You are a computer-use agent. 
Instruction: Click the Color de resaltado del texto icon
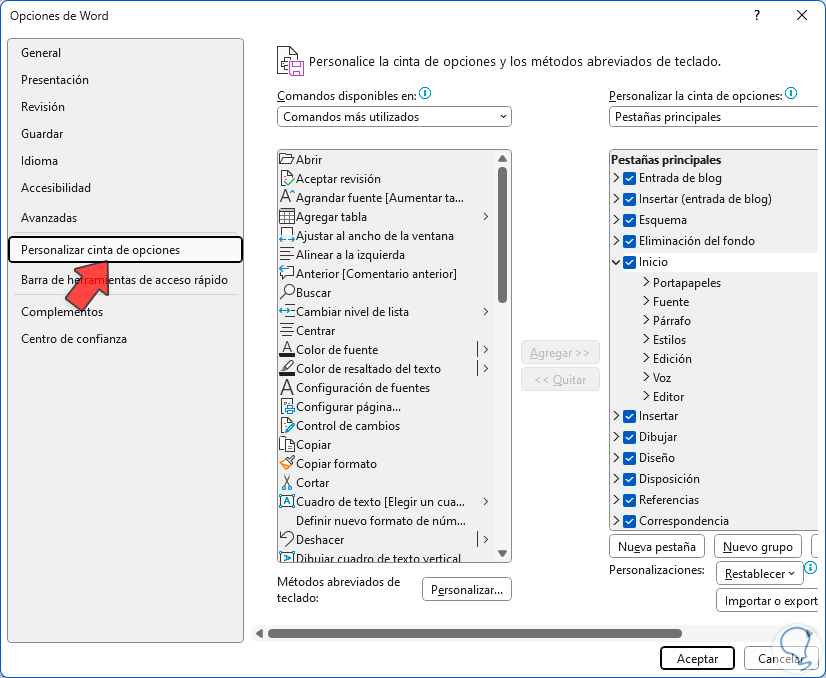click(287, 368)
